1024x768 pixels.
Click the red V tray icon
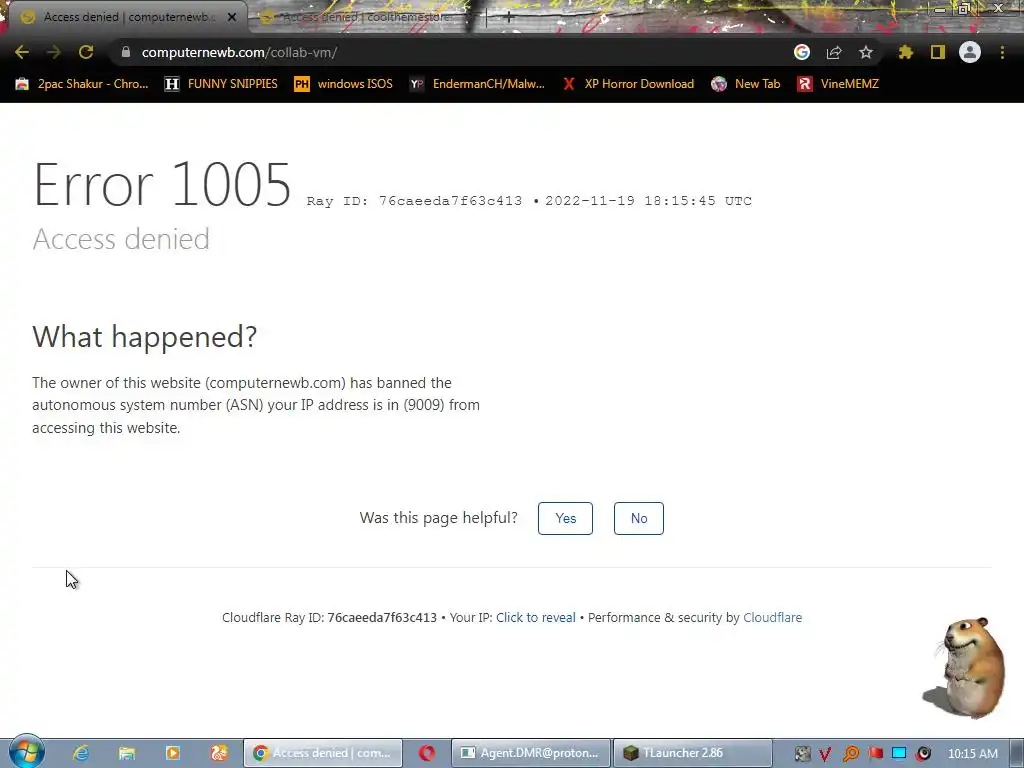(825, 754)
